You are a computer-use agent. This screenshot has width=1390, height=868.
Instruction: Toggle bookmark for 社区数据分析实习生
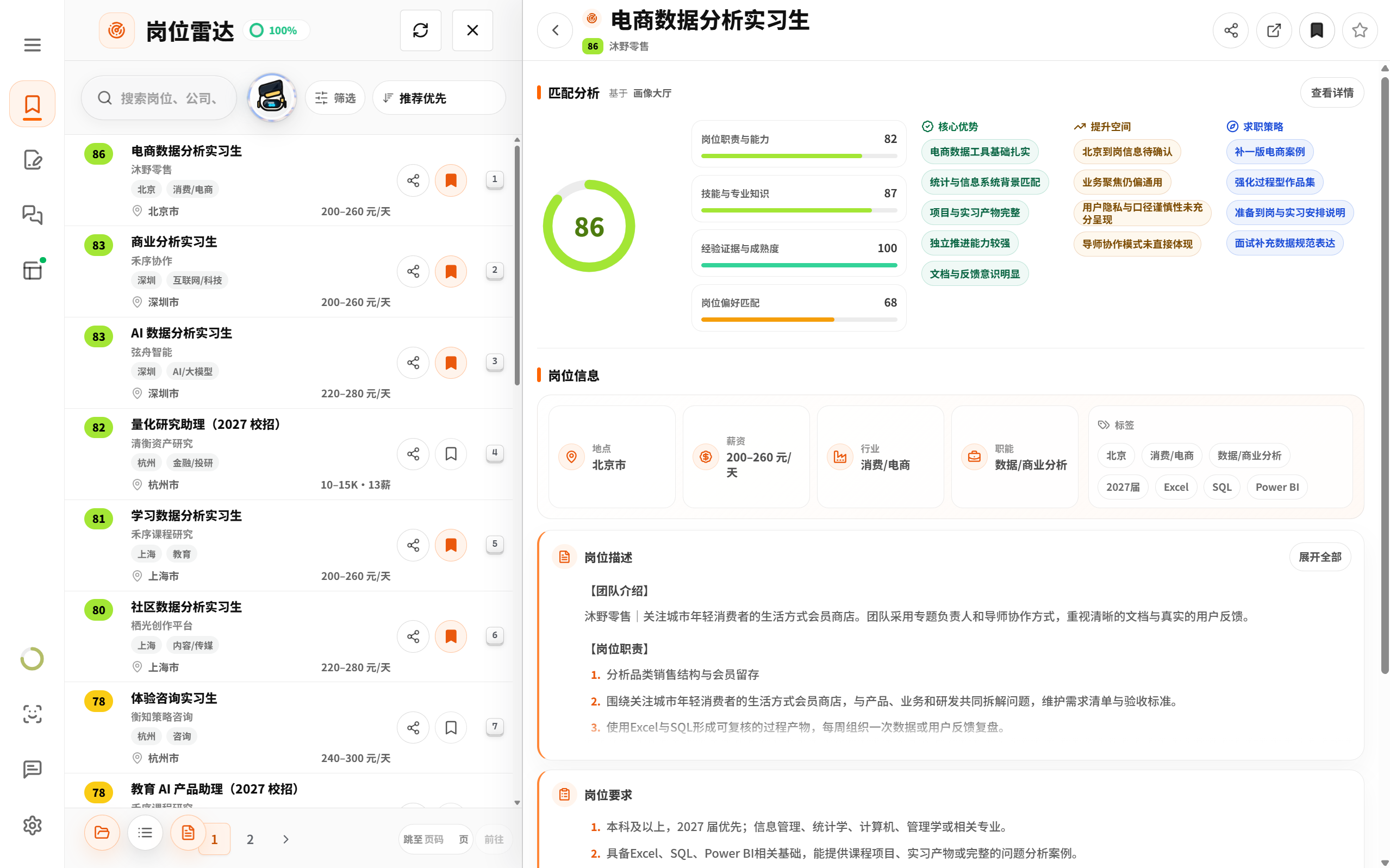451,636
